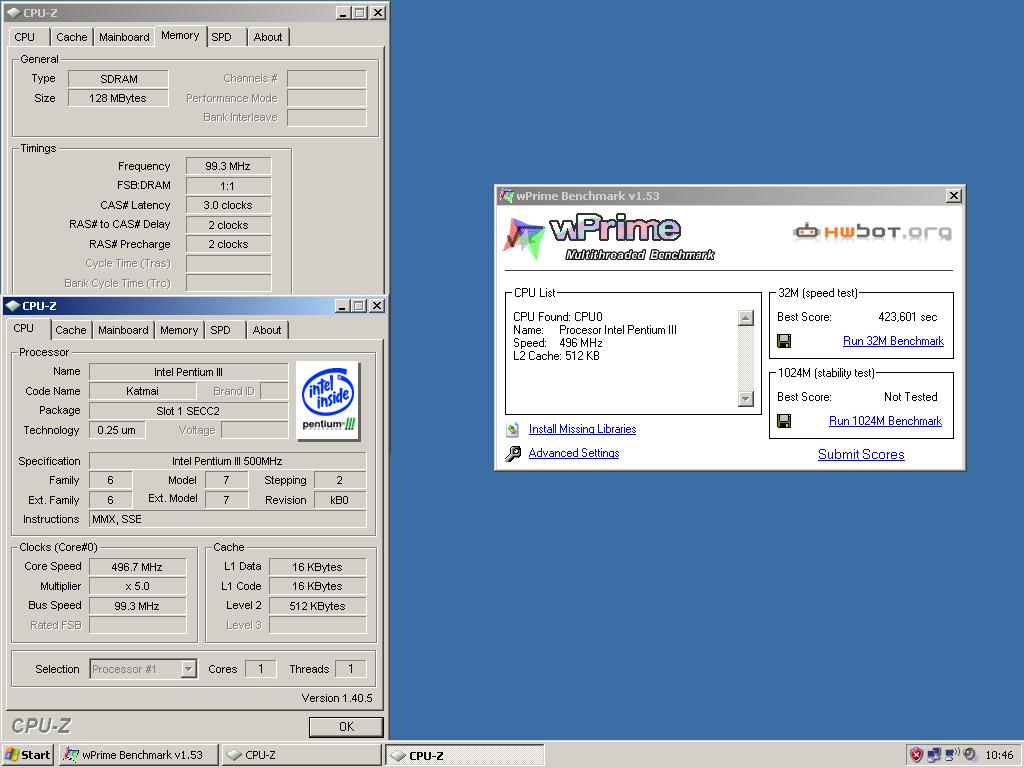This screenshot has width=1024, height=768.
Task: Click the title bar icon of the back CPU-Z Memory window
Action: coord(12,12)
